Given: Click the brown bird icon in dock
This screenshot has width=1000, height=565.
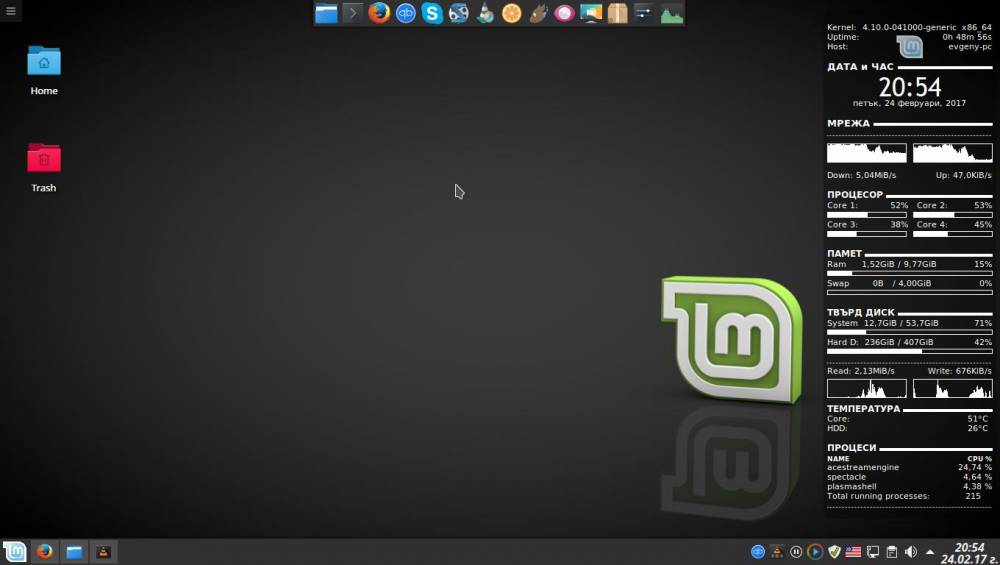Looking at the screenshot, I should tap(538, 13).
